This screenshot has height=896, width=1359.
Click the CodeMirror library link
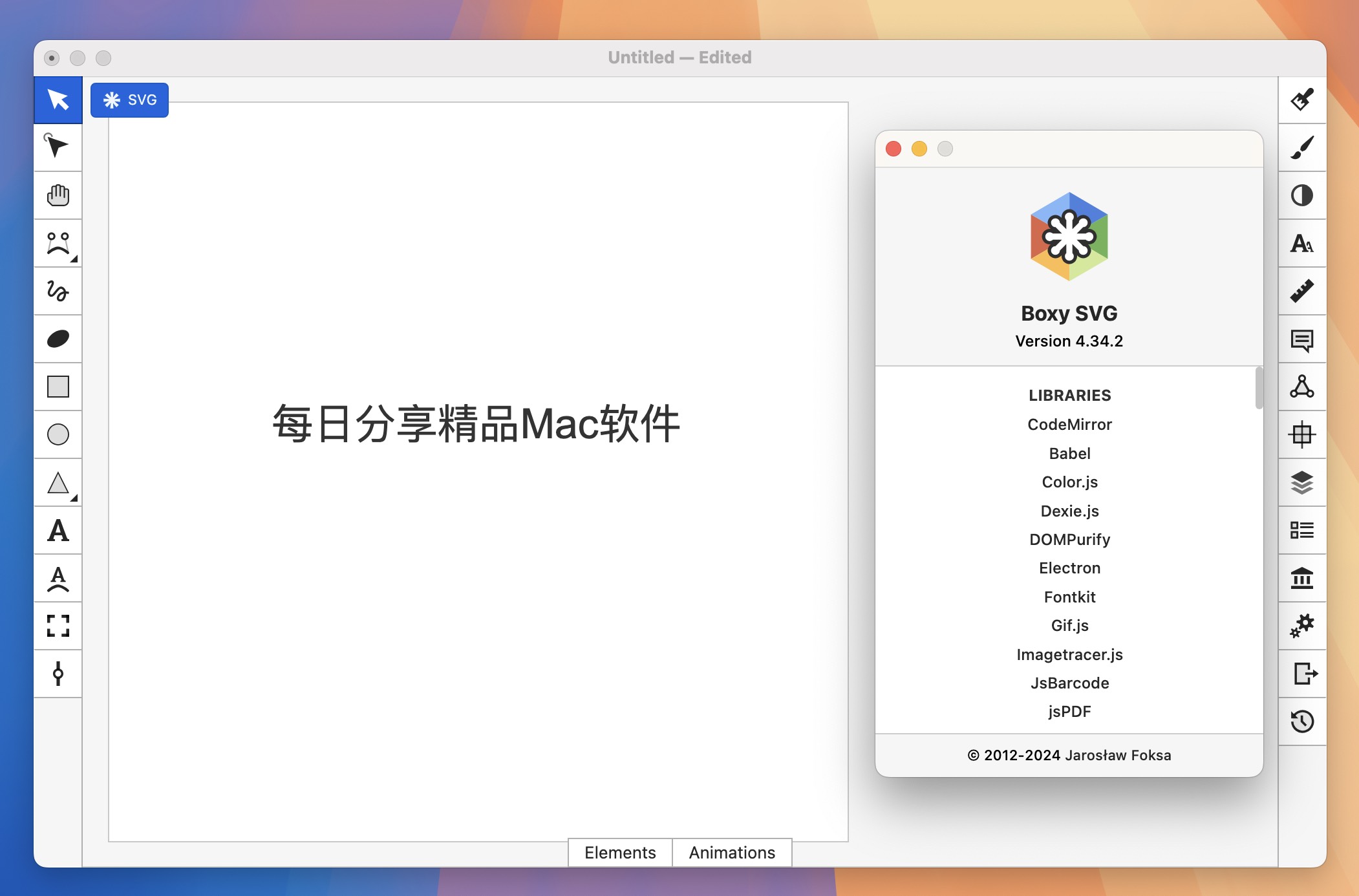1069,425
